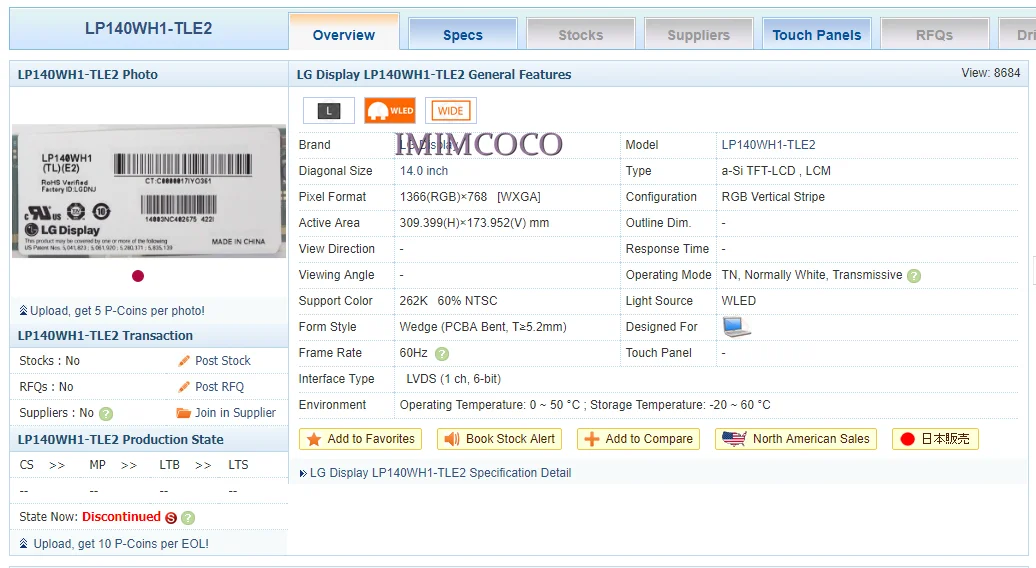The width and height of the screenshot is (1036, 568).
Task: Switch to the Overview tab
Action: (x=344, y=33)
